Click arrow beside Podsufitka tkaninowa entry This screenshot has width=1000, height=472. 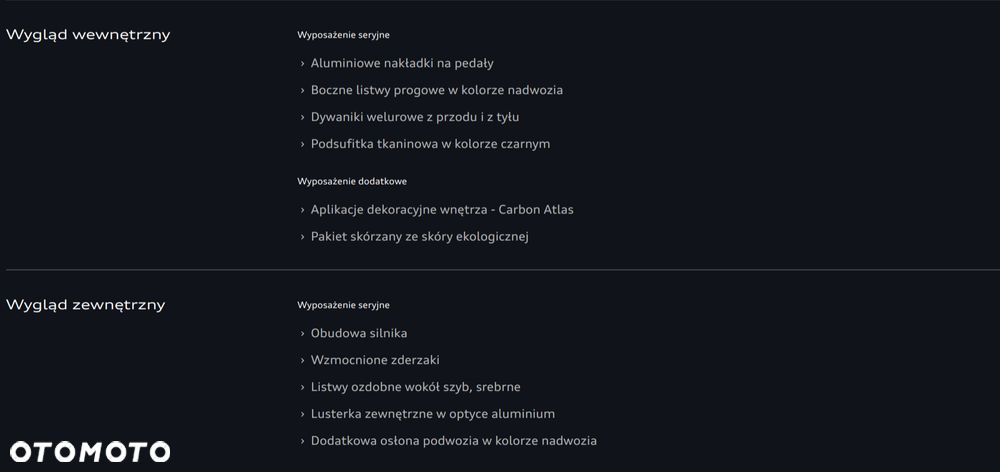pos(302,144)
